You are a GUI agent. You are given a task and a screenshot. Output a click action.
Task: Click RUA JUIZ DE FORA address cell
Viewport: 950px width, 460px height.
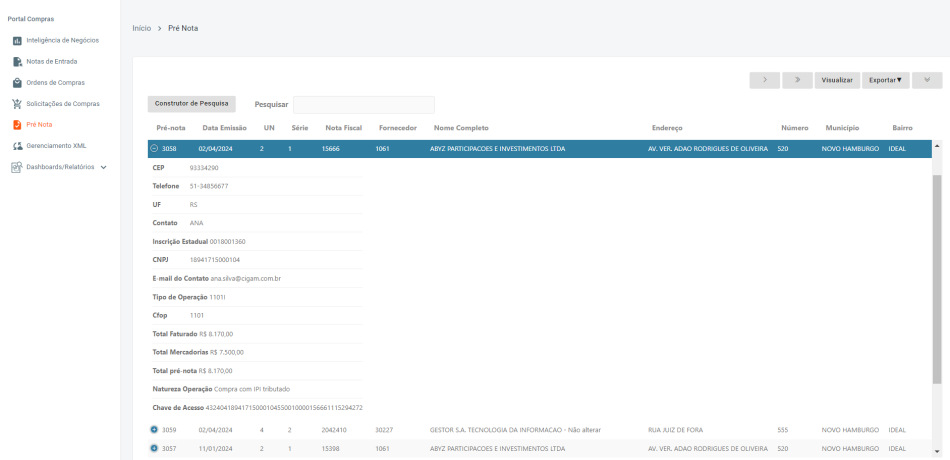coord(676,430)
